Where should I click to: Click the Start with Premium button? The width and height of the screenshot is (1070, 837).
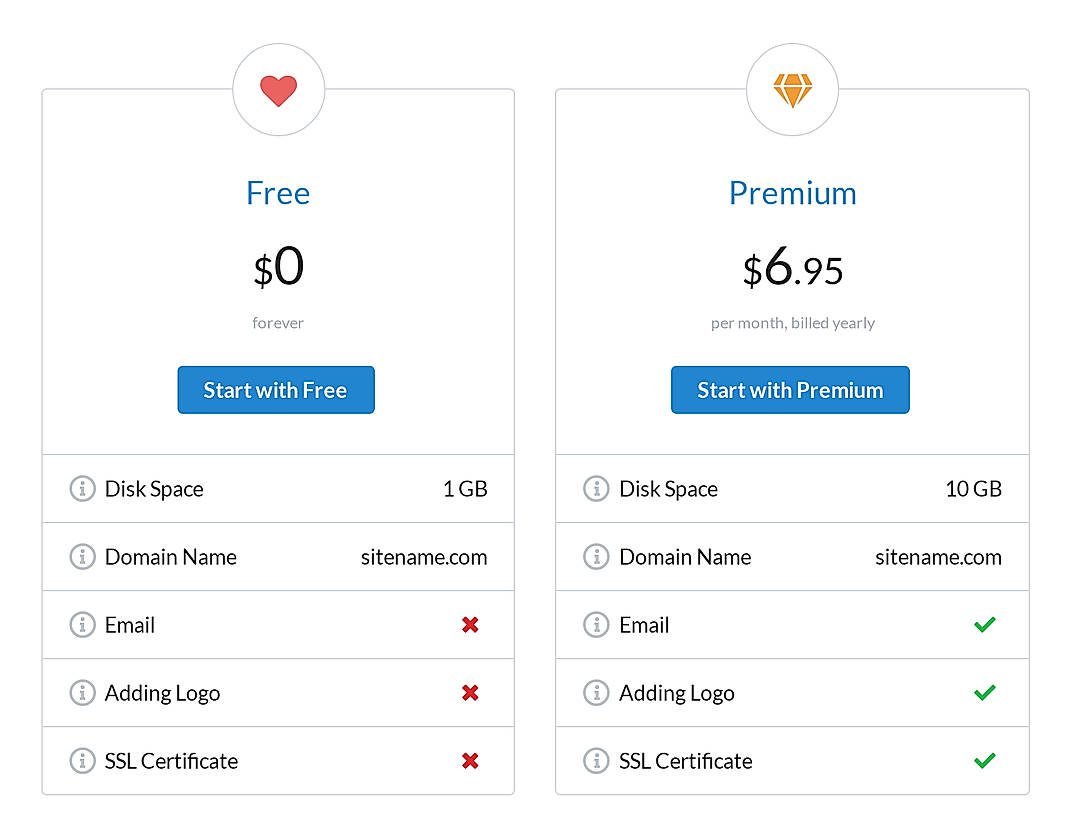790,390
